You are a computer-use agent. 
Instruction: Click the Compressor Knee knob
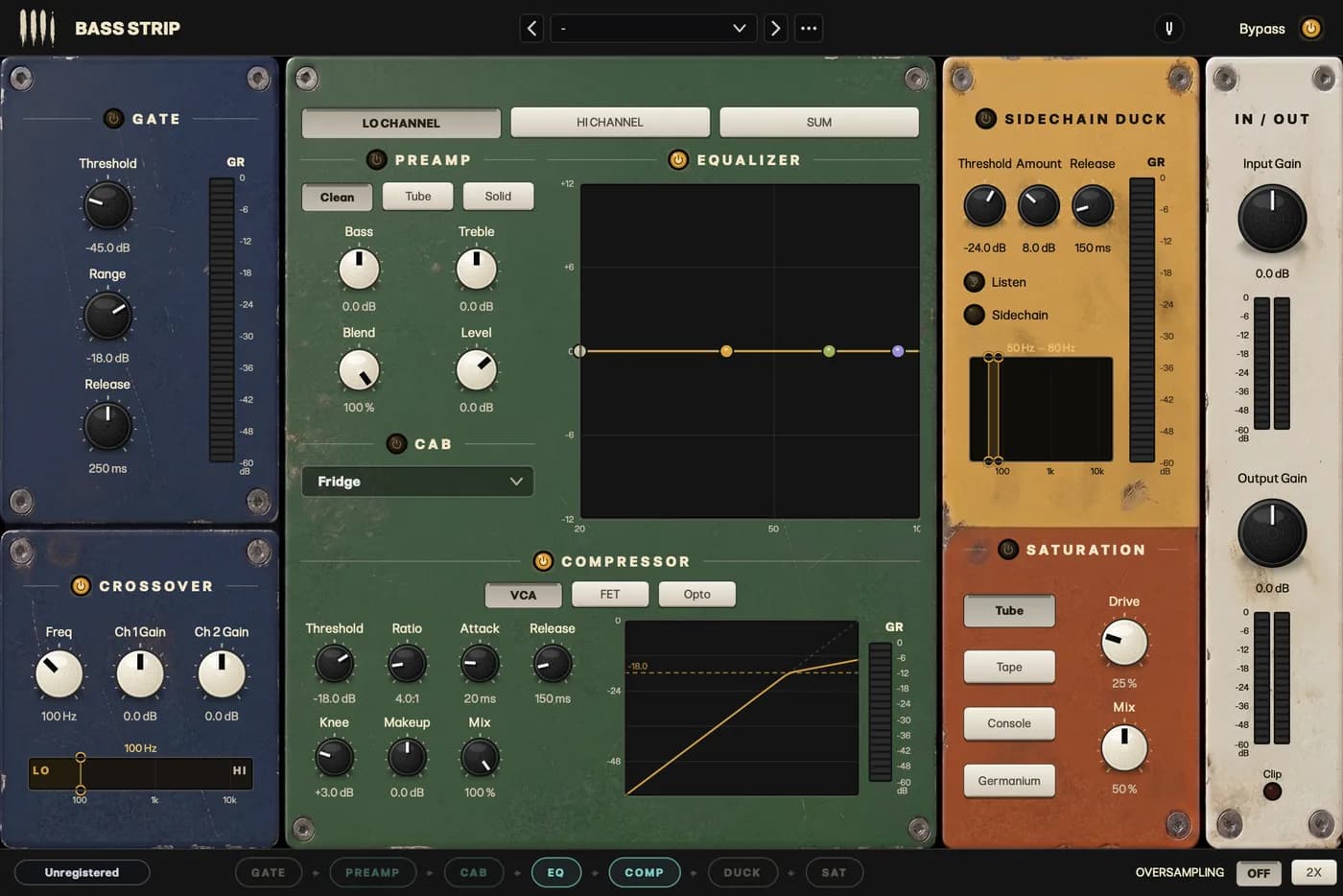(x=334, y=757)
